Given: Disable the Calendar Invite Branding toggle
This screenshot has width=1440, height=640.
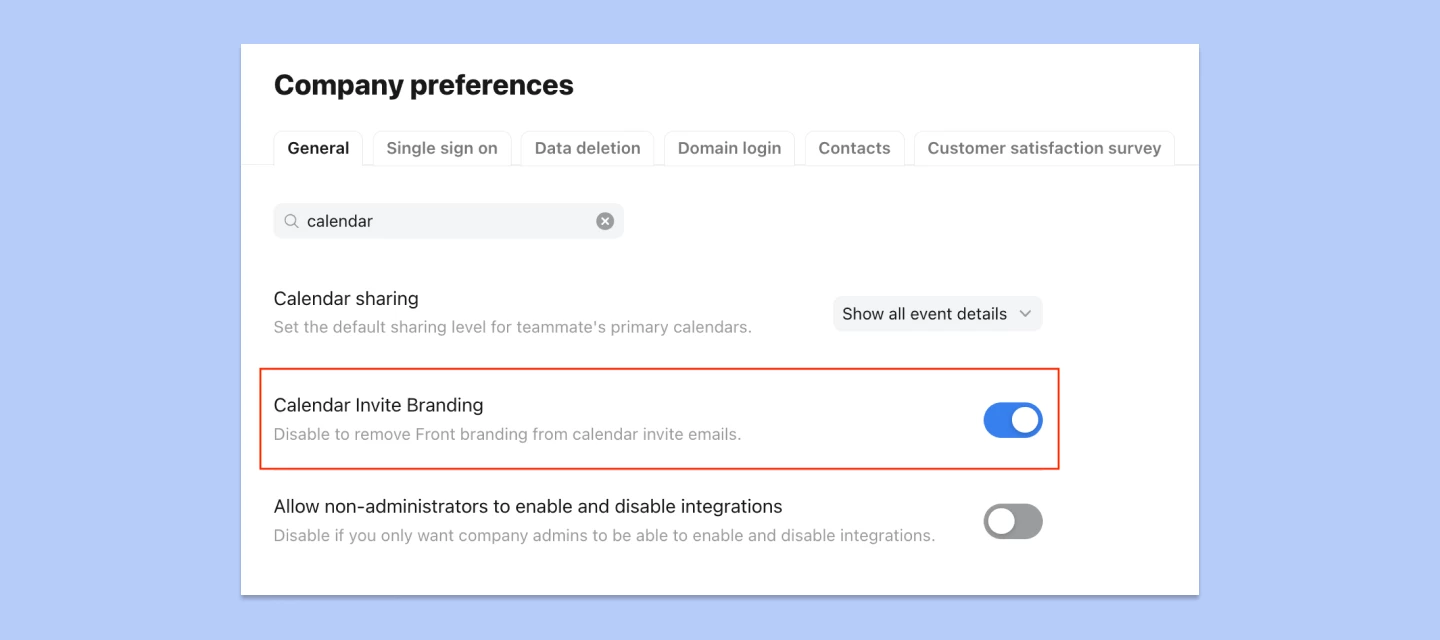Looking at the screenshot, I should point(1013,420).
